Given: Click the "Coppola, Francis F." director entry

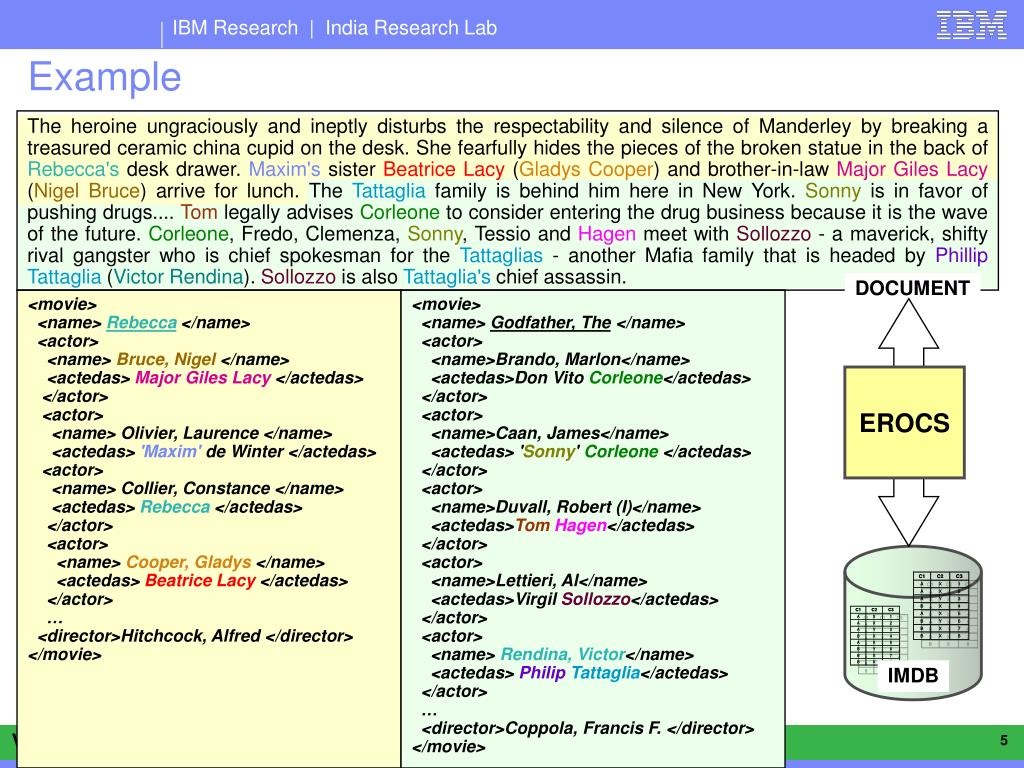Looking at the screenshot, I should point(584,728).
